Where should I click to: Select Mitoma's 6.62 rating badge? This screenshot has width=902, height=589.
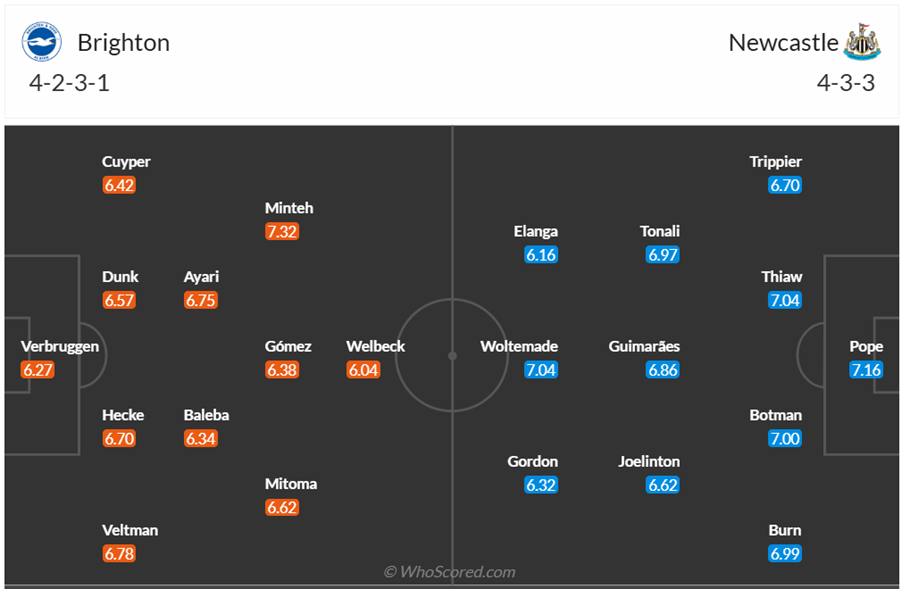pyautogui.click(x=282, y=507)
